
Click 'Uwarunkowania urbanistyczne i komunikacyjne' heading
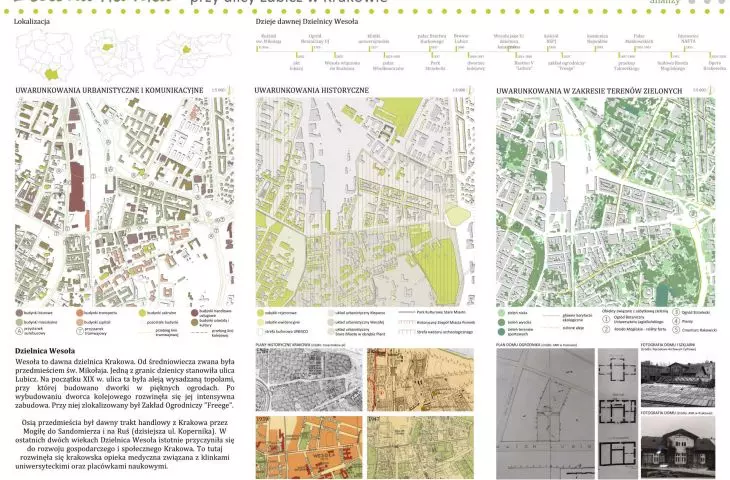coord(109,90)
